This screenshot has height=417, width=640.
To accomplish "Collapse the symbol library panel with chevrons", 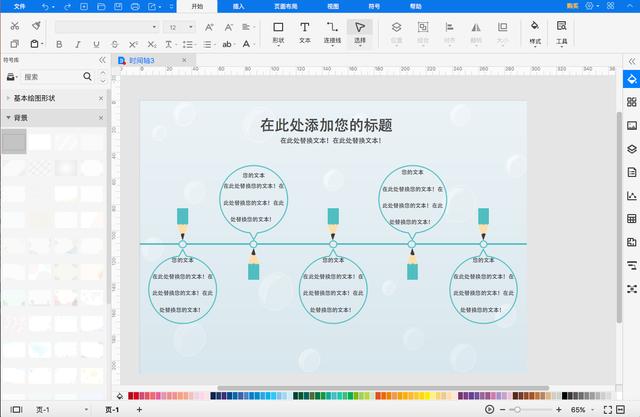I will 102,60.
